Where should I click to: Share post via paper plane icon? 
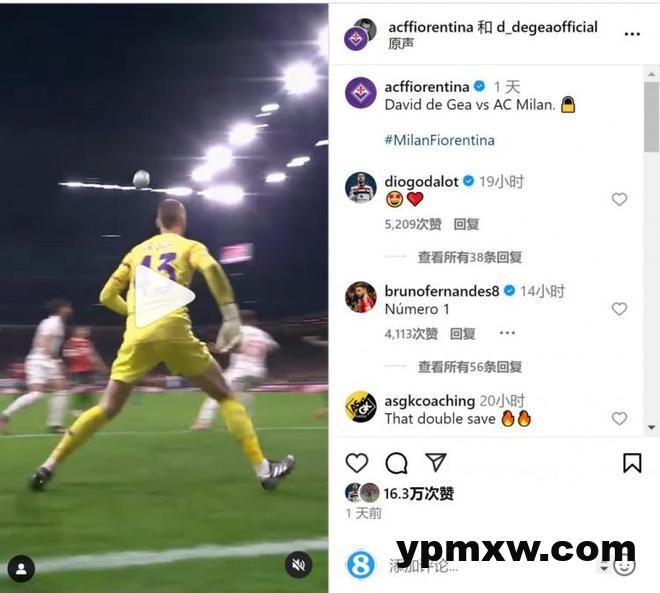coord(436,462)
